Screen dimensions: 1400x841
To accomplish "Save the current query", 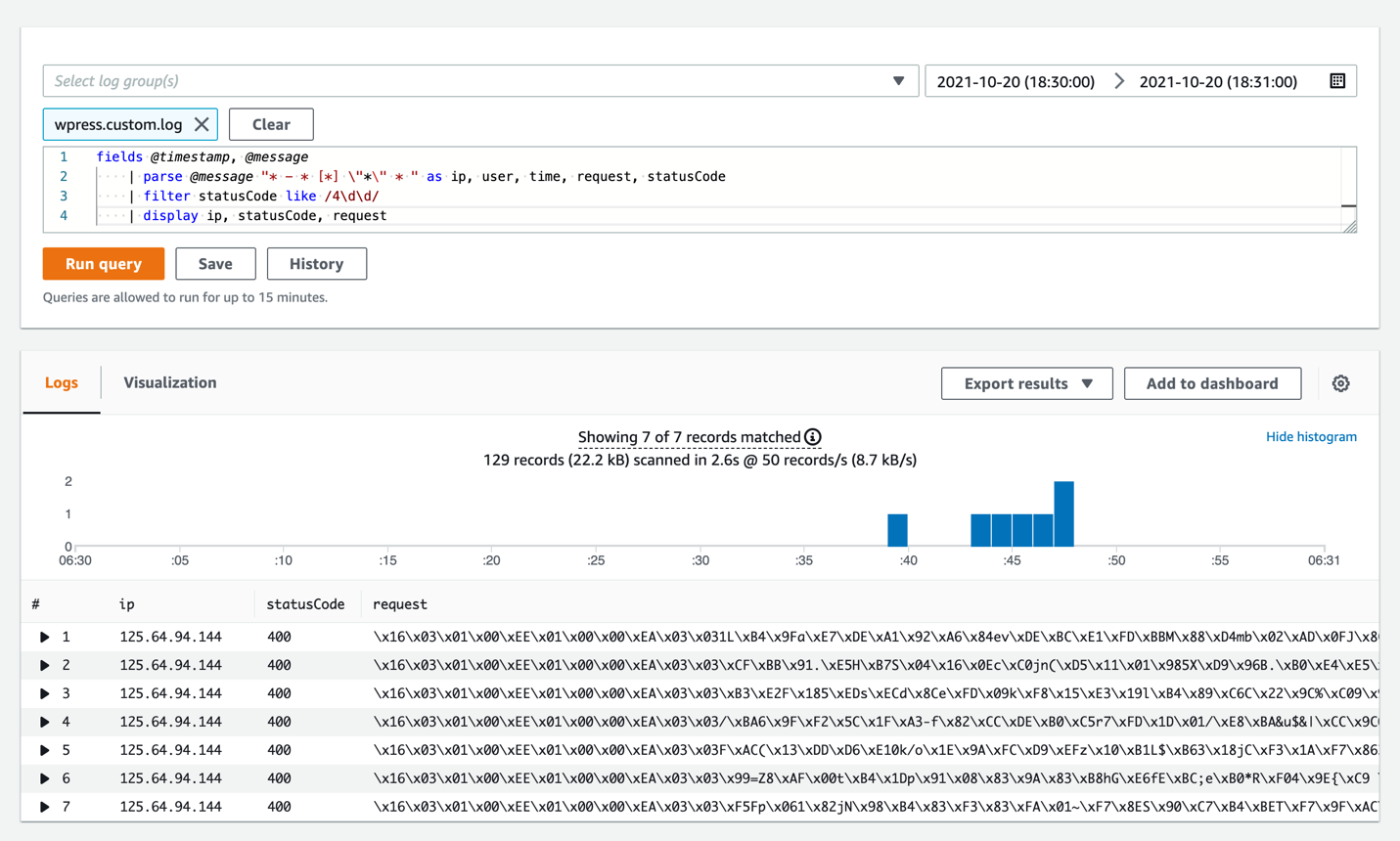I will tap(215, 263).
